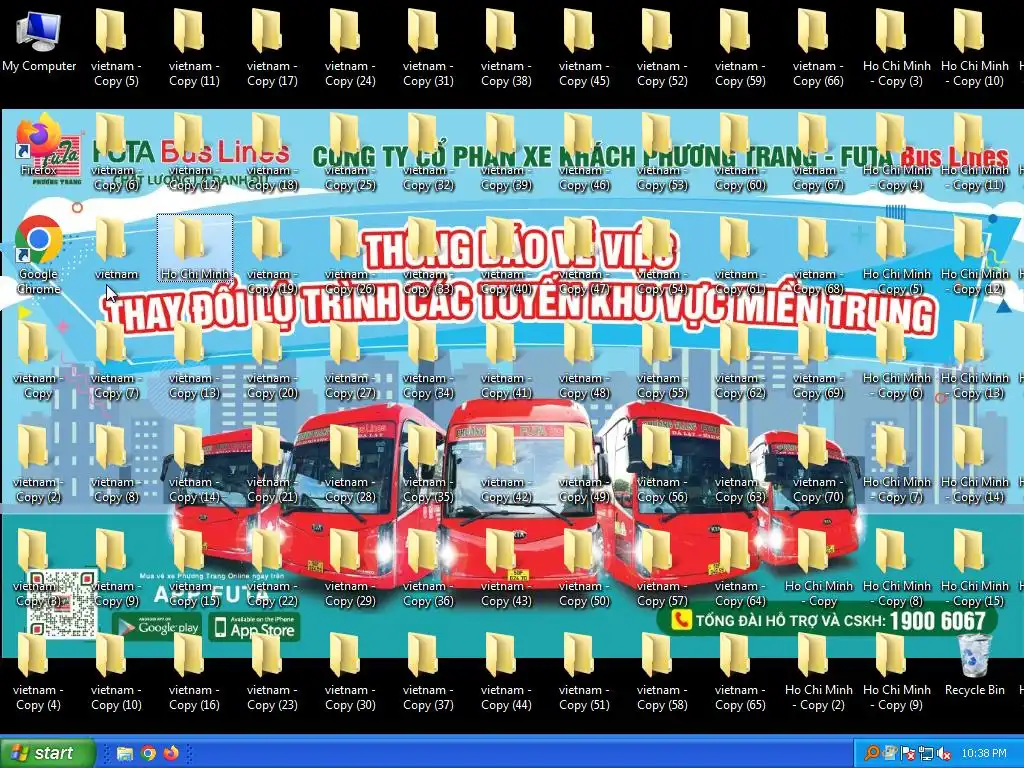Select folder 'vietnam - Copy (28)'
The width and height of the screenshot is (1024, 768).
(x=350, y=464)
